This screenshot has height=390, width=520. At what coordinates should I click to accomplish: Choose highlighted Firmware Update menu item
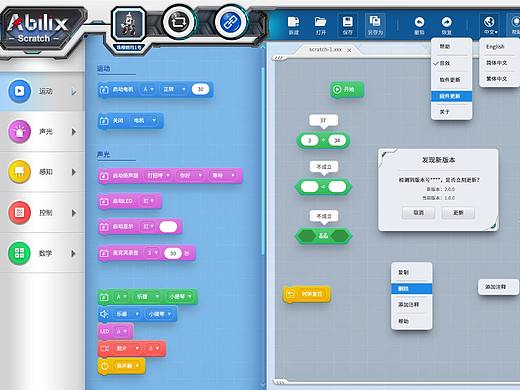(451, 96)
